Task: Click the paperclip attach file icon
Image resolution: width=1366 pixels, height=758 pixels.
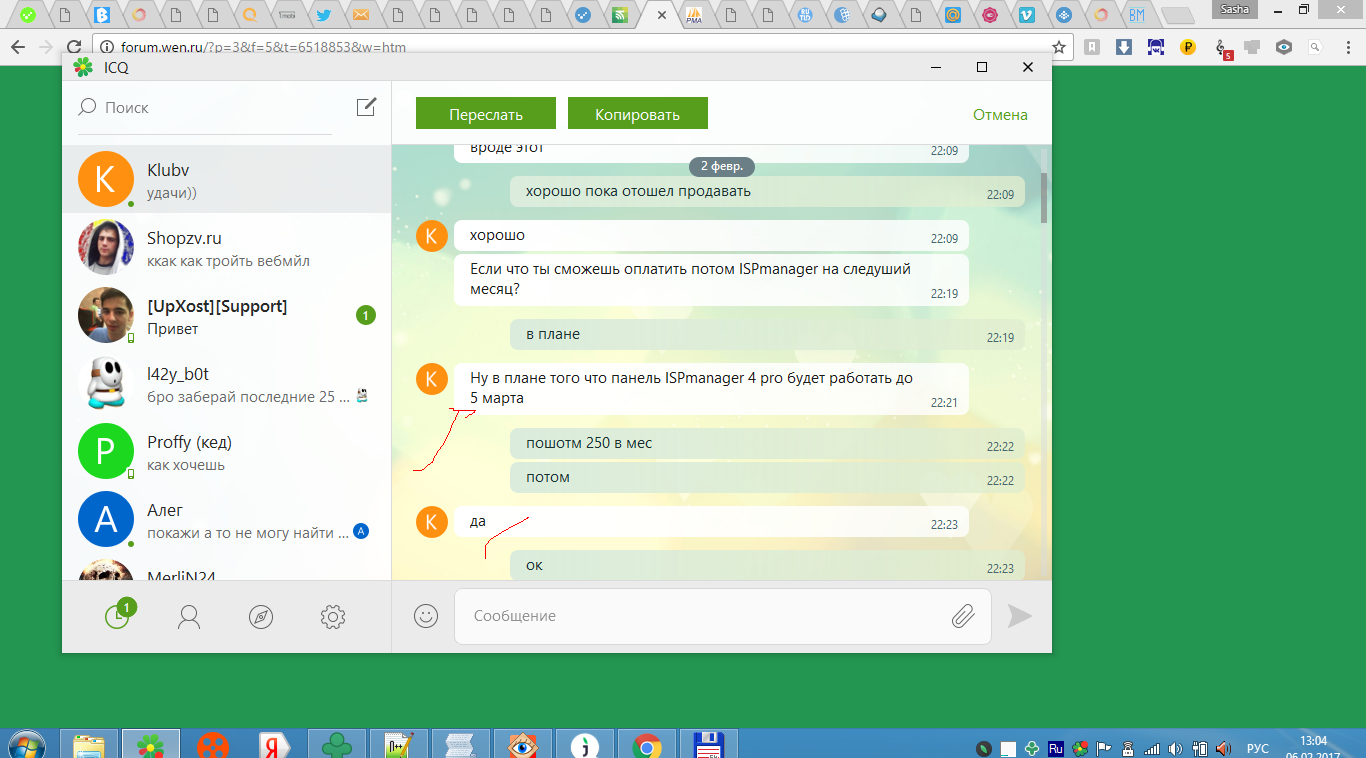Action: click(x=962, y=616)
